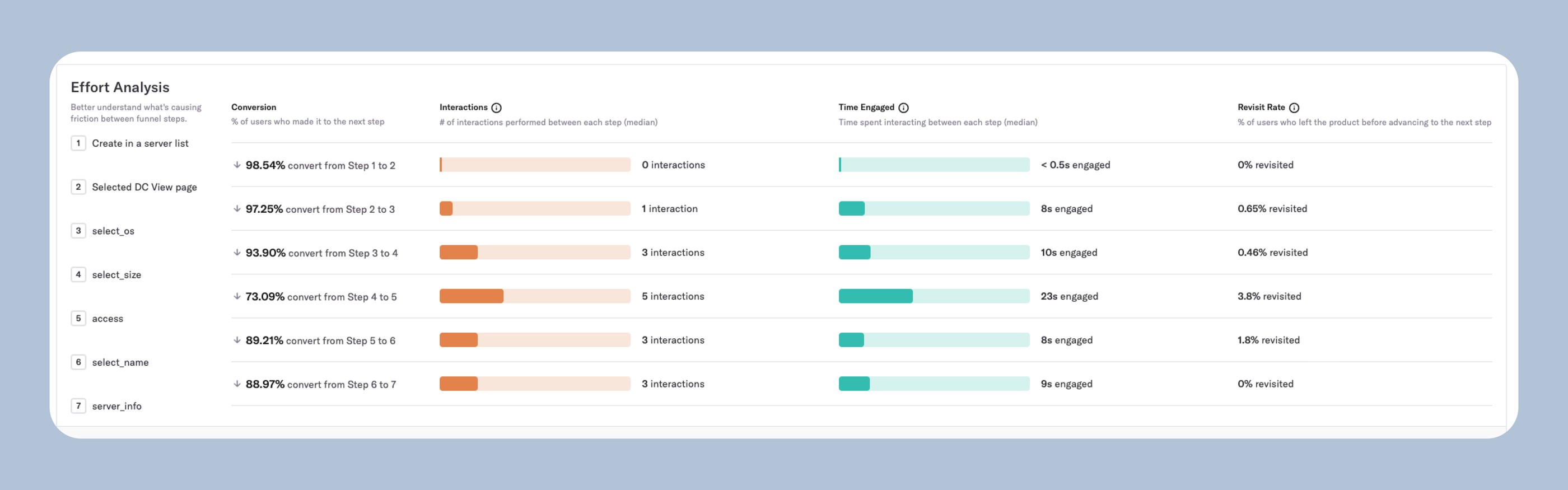Click the '3.8% revisited' value
The image size is (1568, 490).
coord(1269,296)
